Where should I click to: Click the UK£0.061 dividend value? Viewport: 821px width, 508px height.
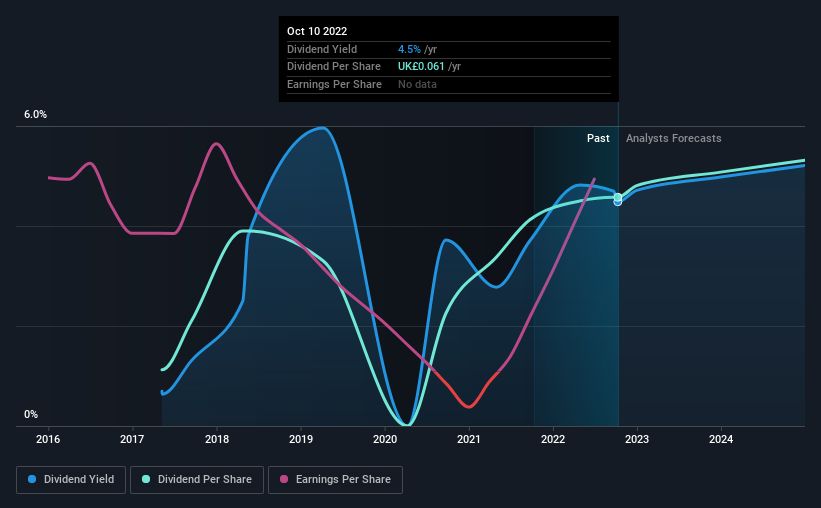coord(421,67)
